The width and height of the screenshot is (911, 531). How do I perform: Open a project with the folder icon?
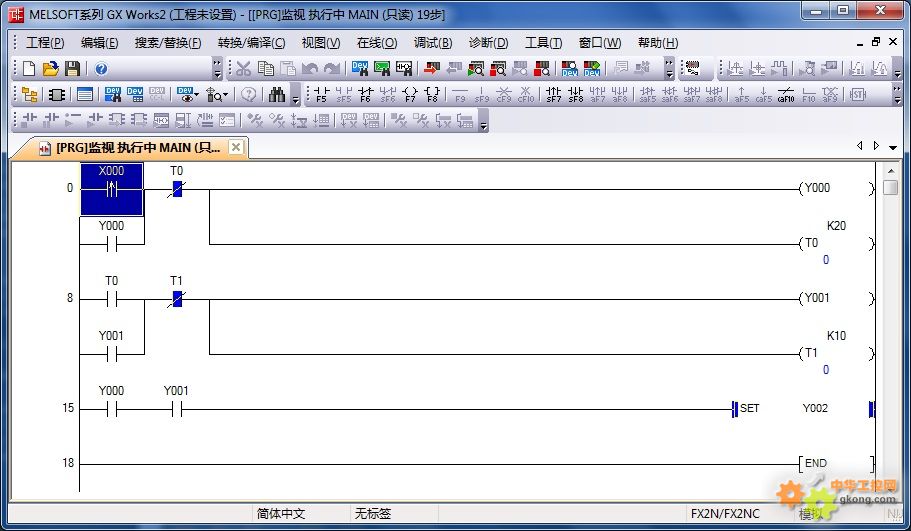point(51,69)
